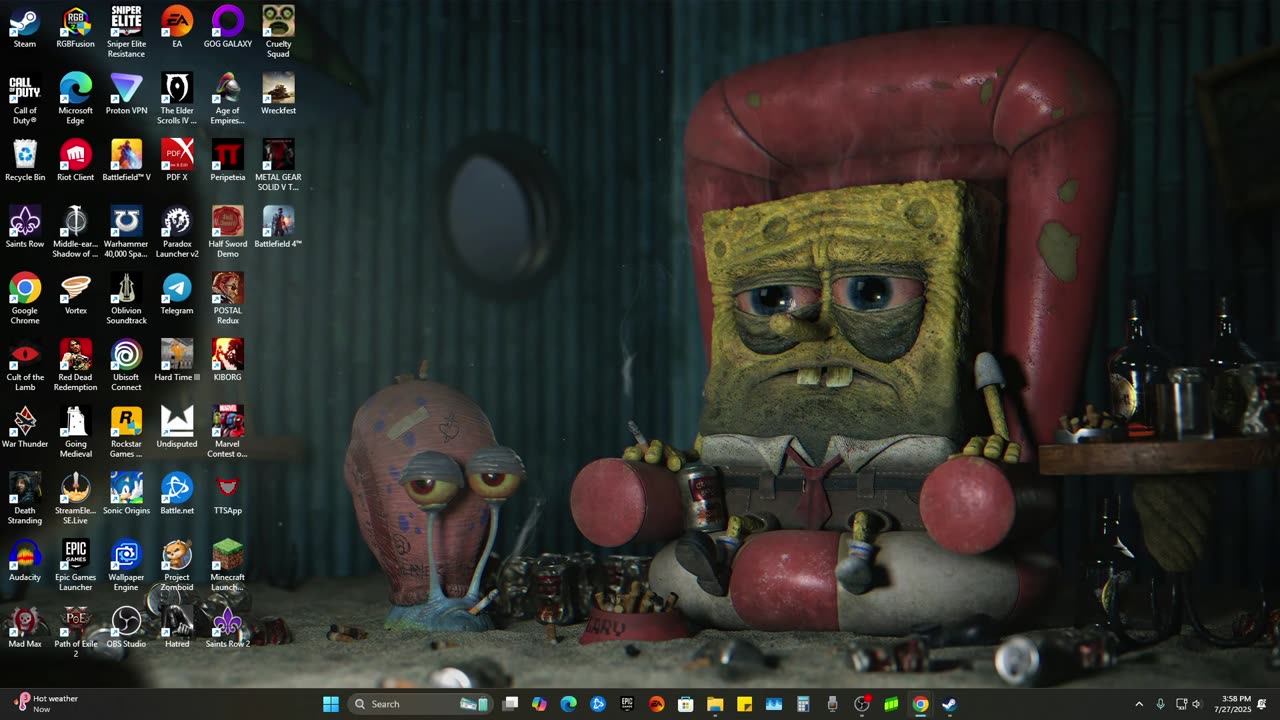Select the Path of Exile 2 icon

point(76,632)
